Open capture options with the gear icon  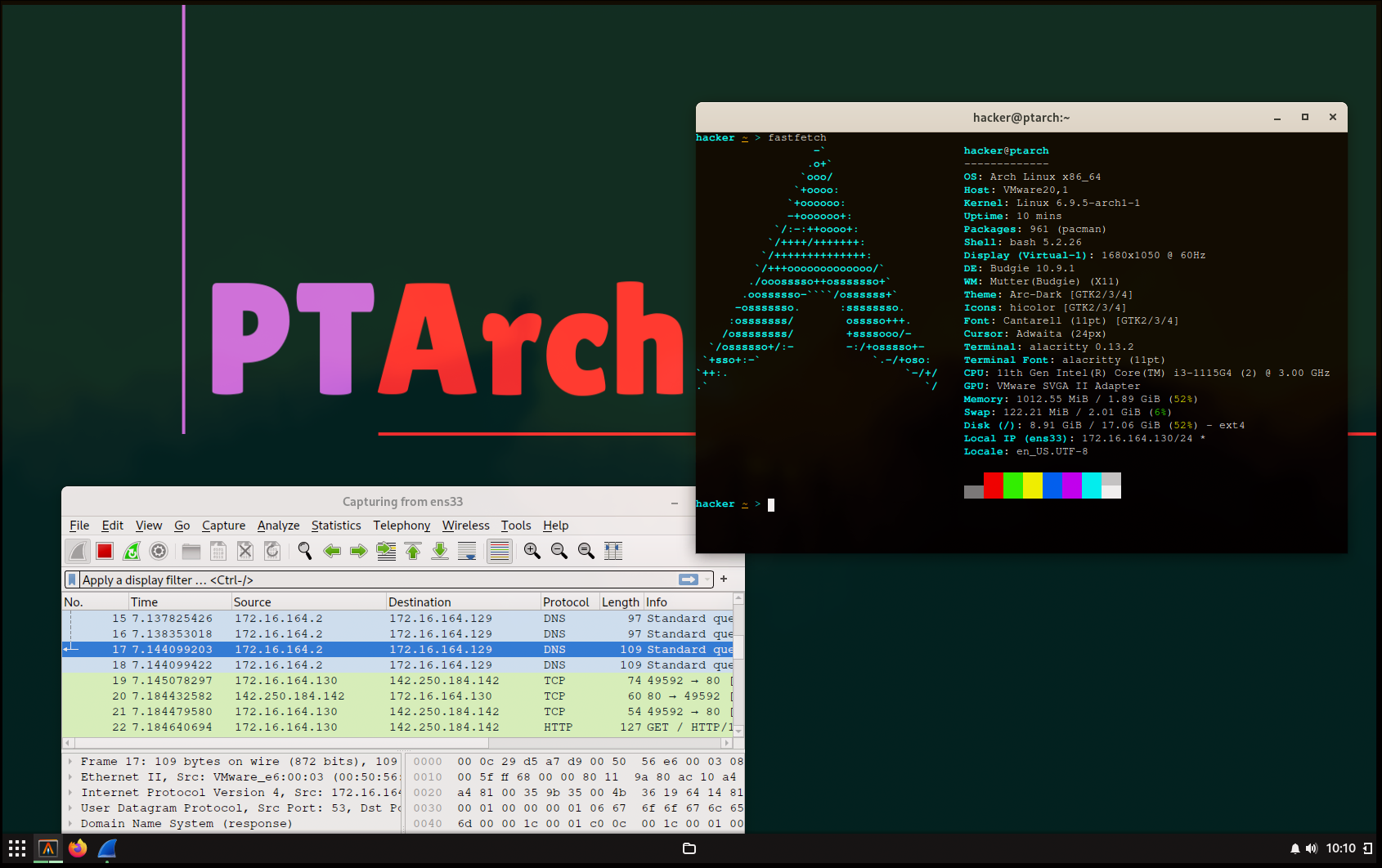pyautogui.click(x=159, y=550)
